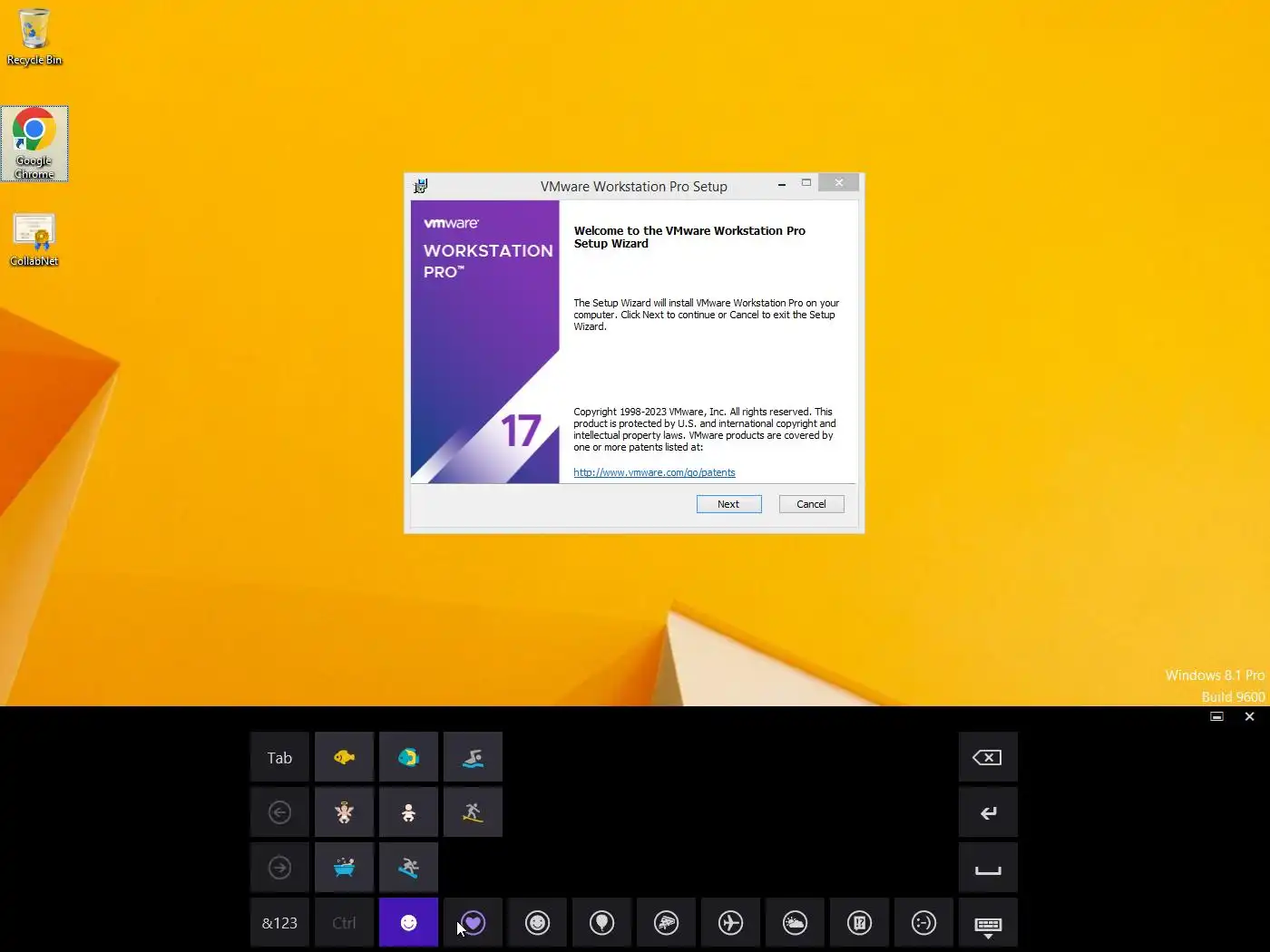Click Cancel in VMware setup wizard
This screenshot has width=1270, height=952.
point(811,504)
